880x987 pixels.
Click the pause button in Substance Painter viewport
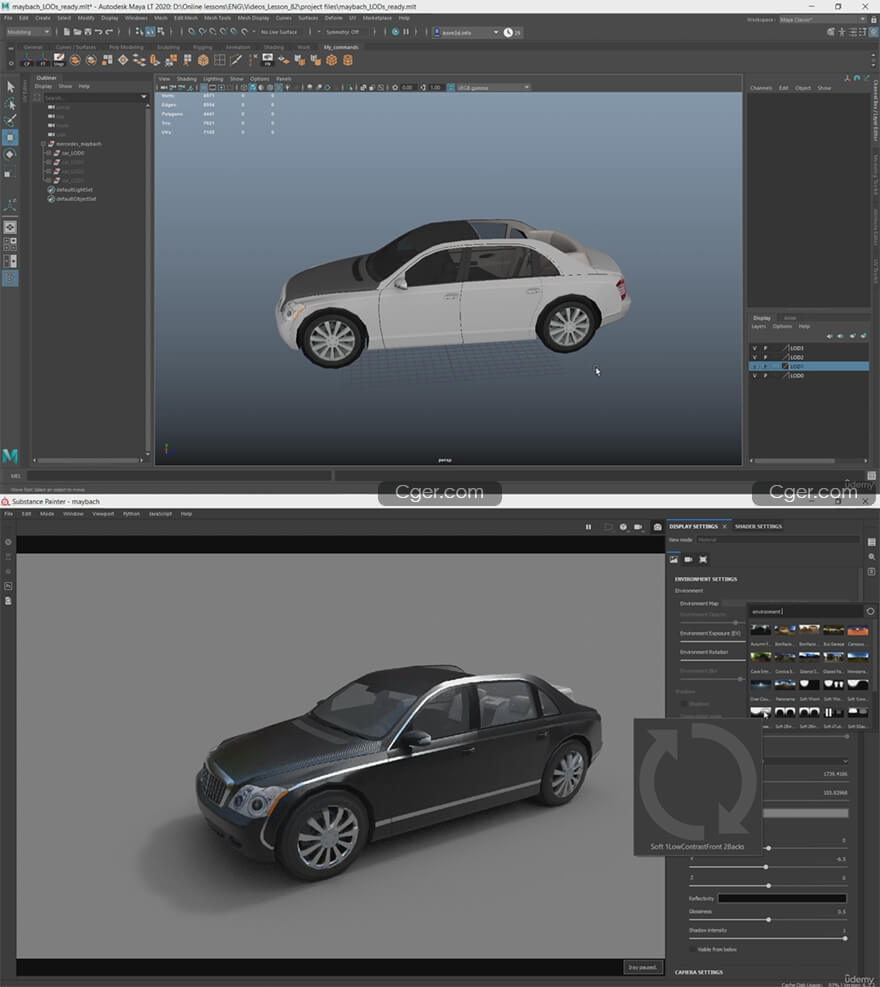(x=589, y=527)
